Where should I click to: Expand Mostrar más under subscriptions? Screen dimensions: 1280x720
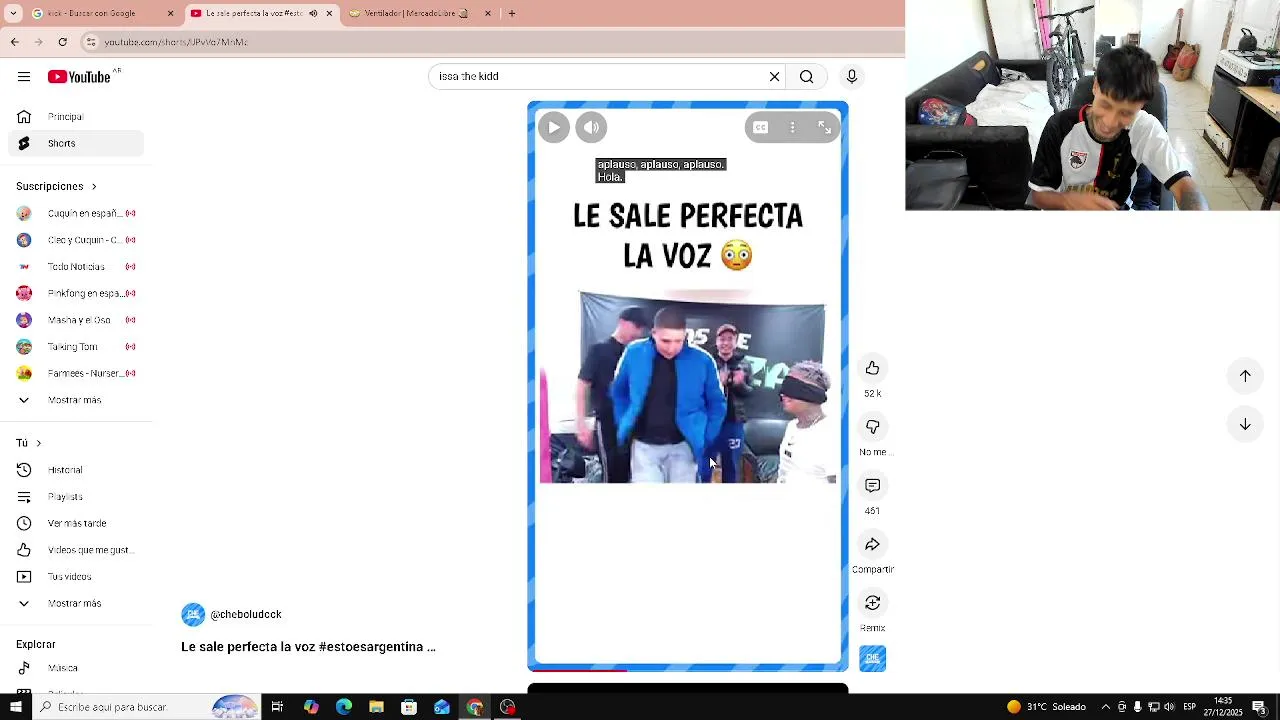76,400
